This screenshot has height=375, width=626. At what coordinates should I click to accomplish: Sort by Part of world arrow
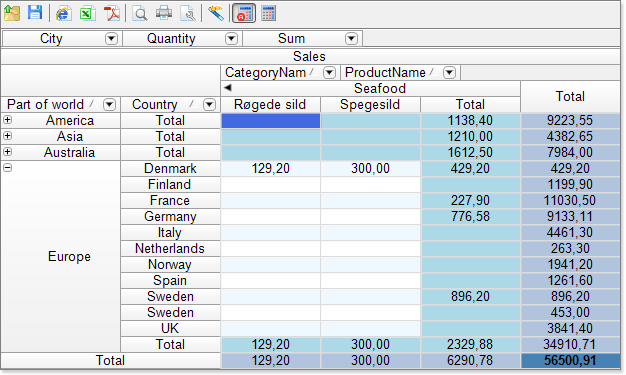pos(93,104)
